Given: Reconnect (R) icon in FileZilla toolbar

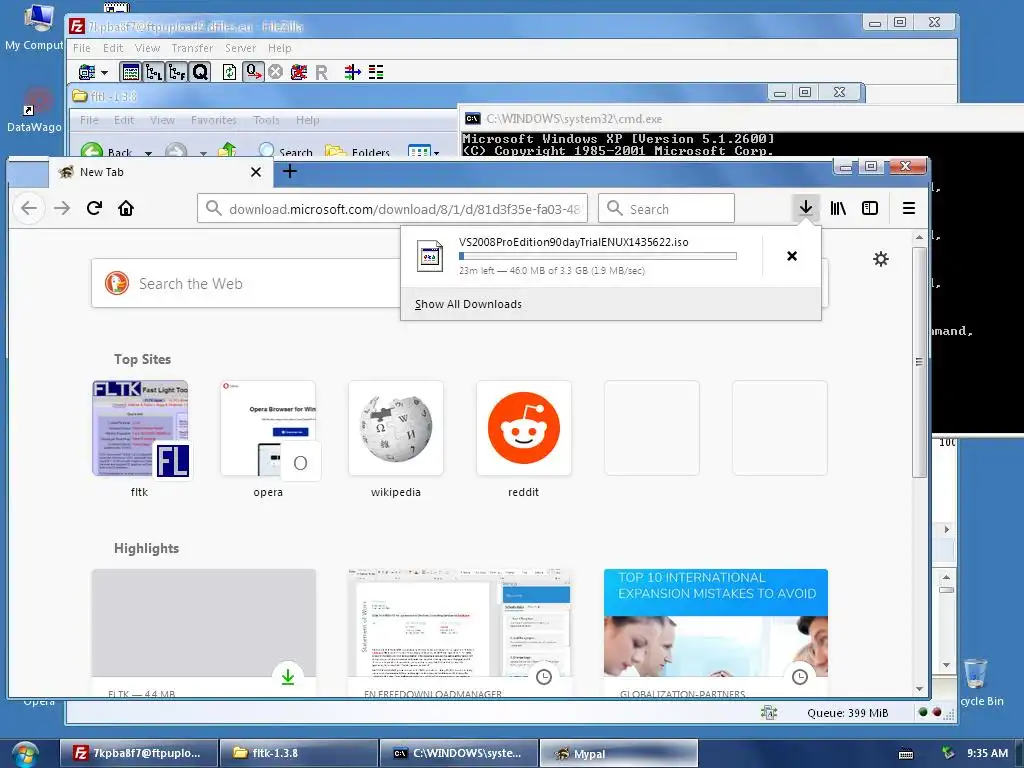Looking at the screenshot, I should [x=321, y=72].
